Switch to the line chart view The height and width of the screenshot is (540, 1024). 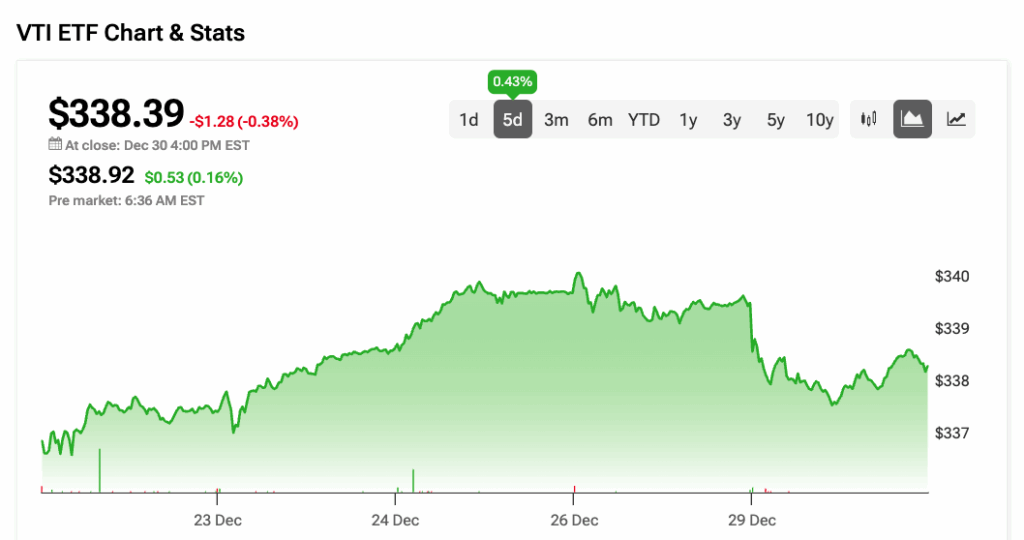click(x=956, y=120)
